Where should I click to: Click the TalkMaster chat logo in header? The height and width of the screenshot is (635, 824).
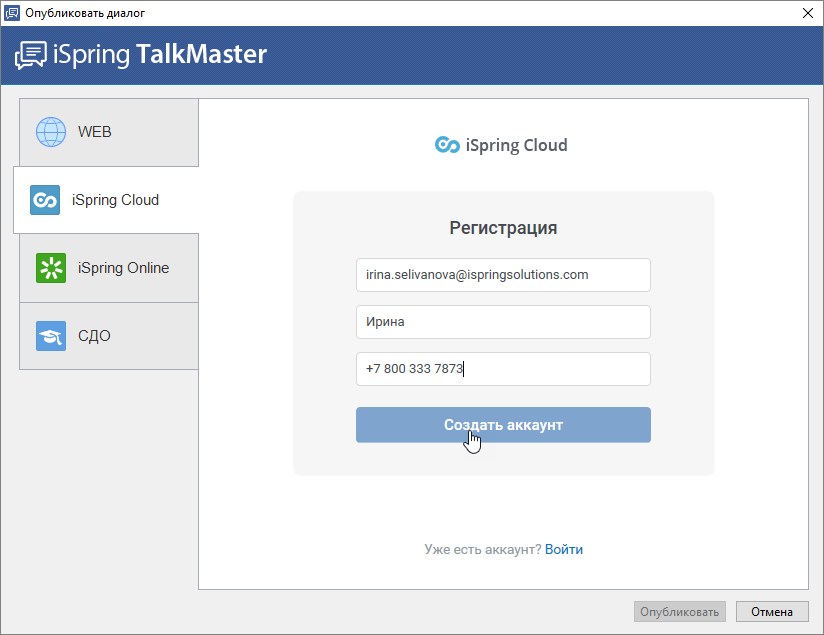[30, 55]
